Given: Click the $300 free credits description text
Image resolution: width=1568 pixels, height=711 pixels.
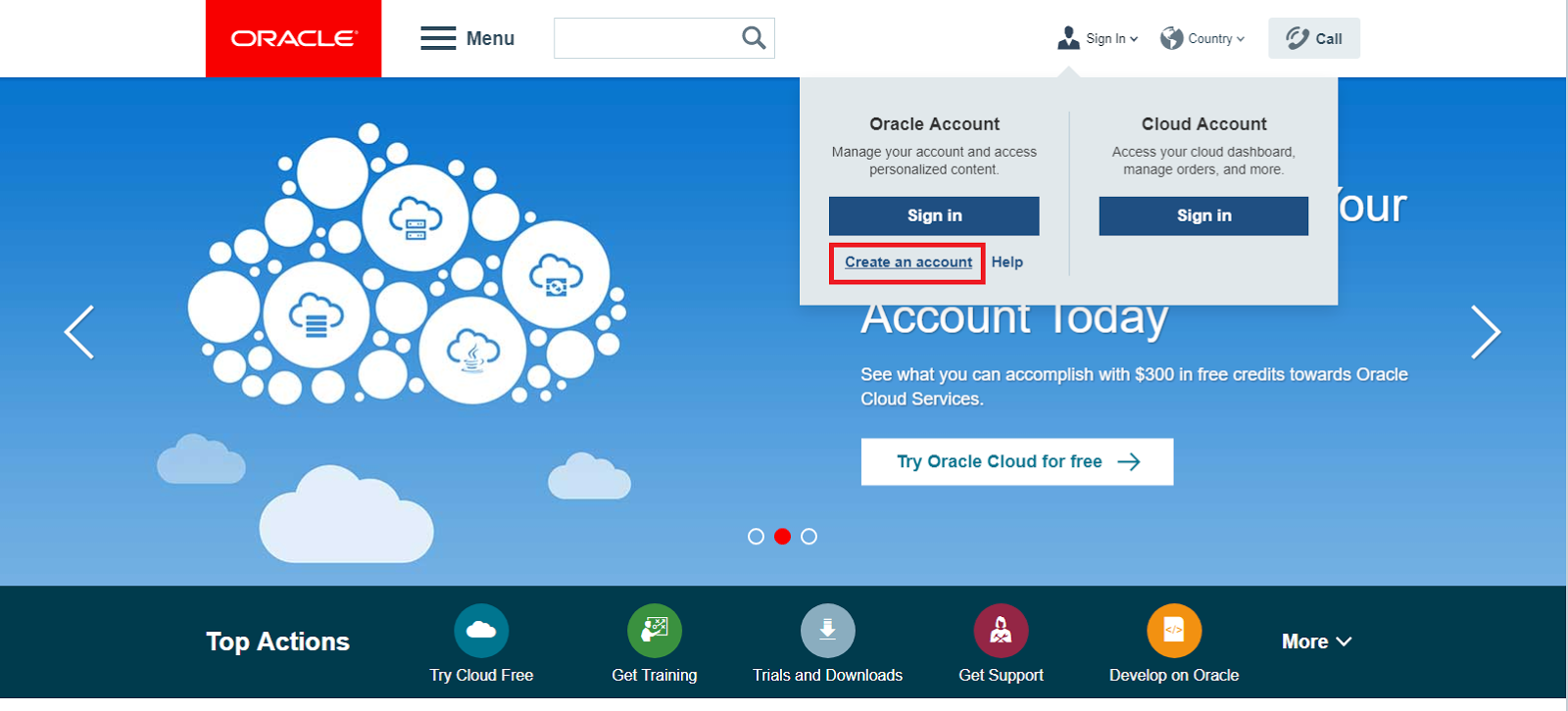Looking at the screenshot, I should (1134, 387).
